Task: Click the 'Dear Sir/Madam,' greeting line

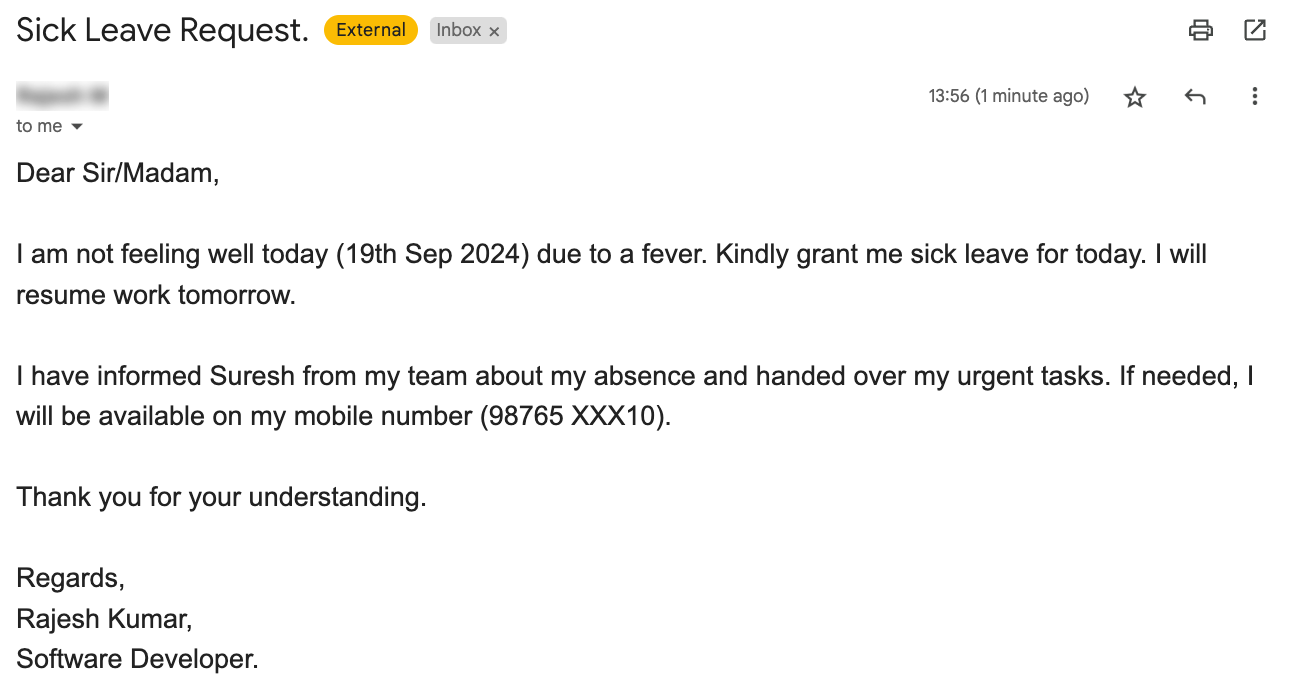Action: [117, 172]
